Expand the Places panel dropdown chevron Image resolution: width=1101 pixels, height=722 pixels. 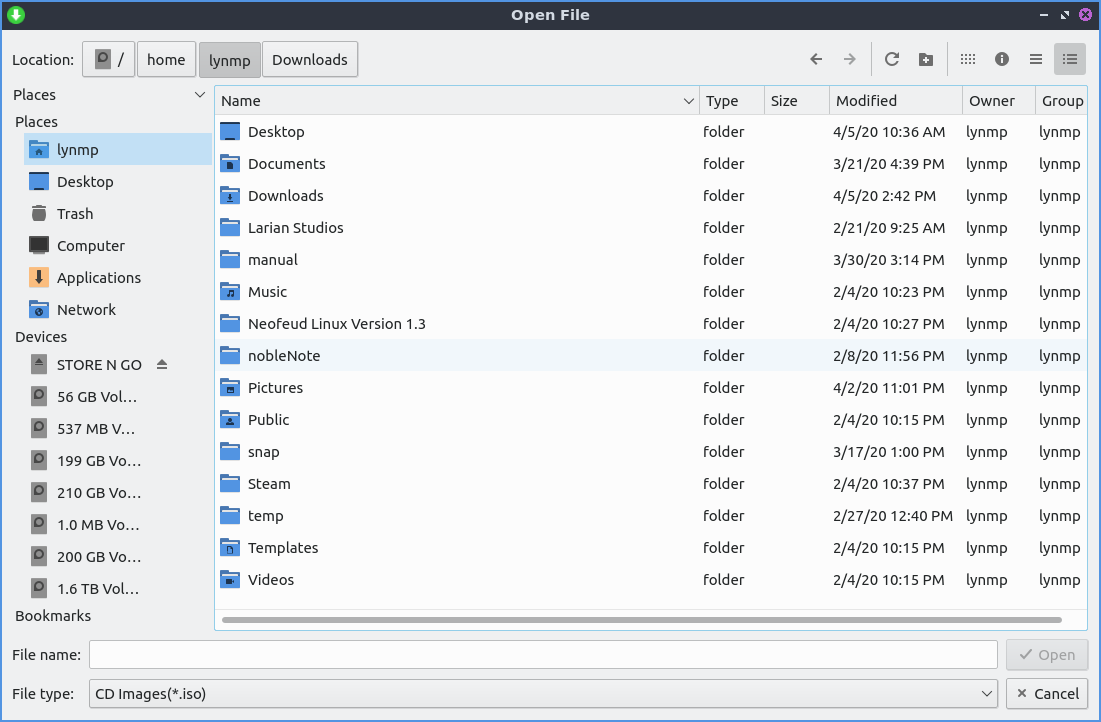click(x=199, y=95)
